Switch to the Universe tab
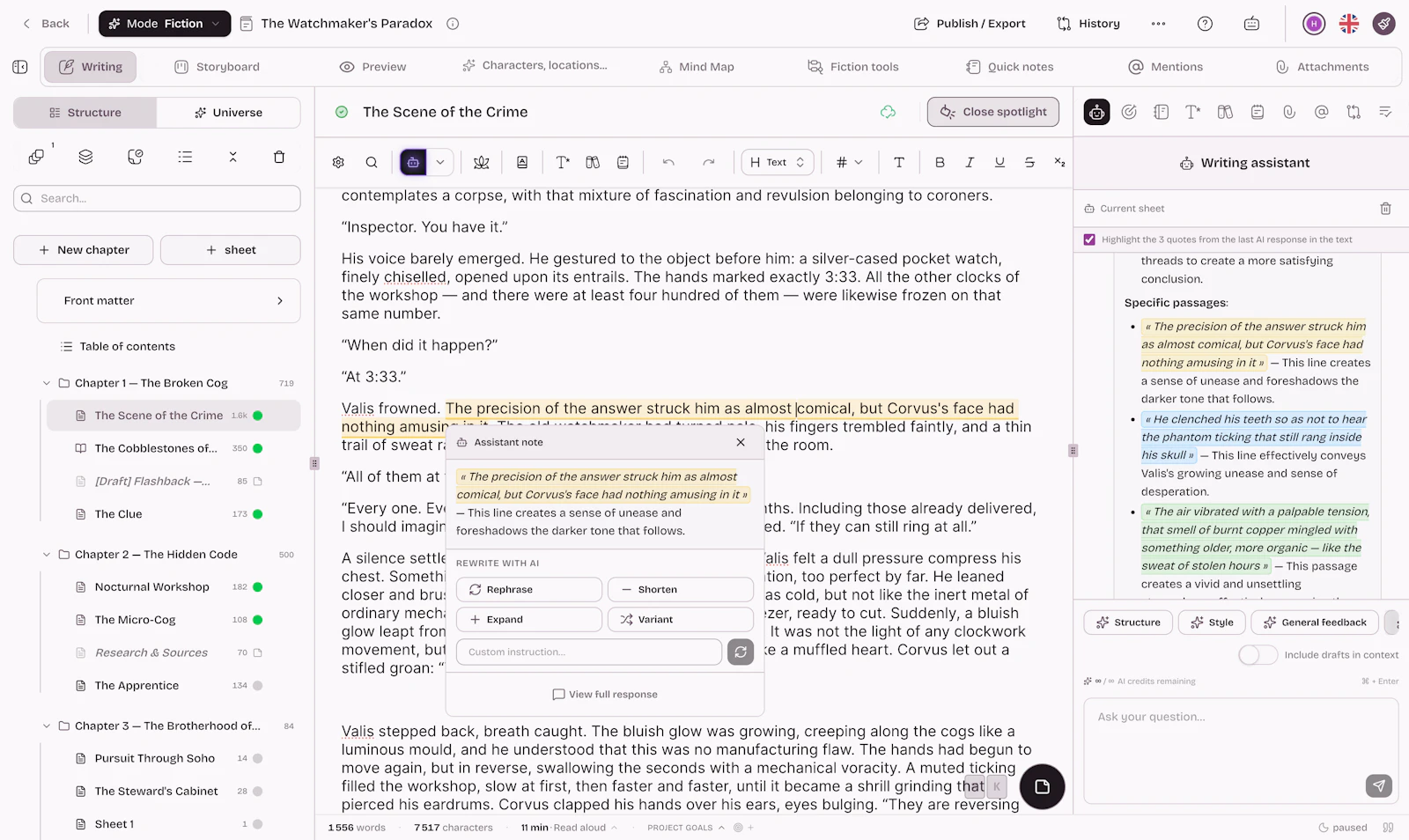Screen dimensions: 1409x840 (228, 113)
